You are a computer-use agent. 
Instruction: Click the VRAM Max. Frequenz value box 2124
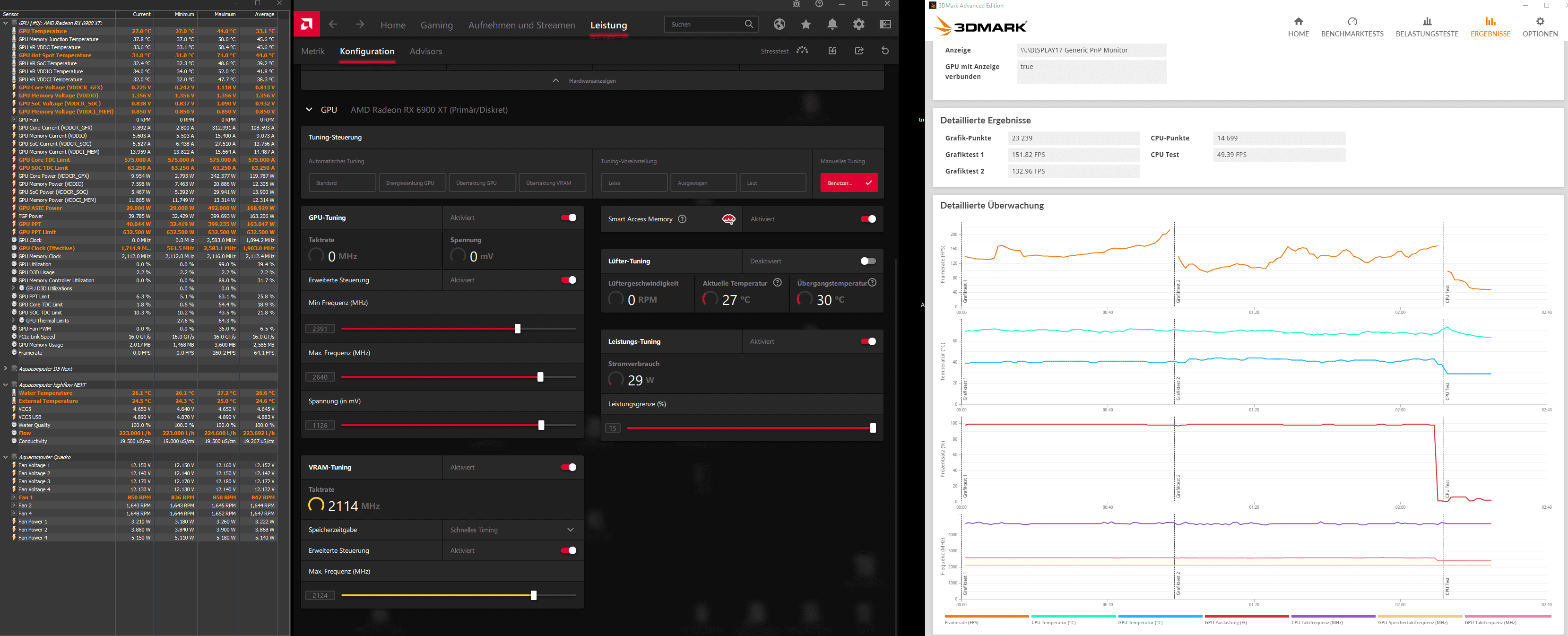(x=320, y=595)
